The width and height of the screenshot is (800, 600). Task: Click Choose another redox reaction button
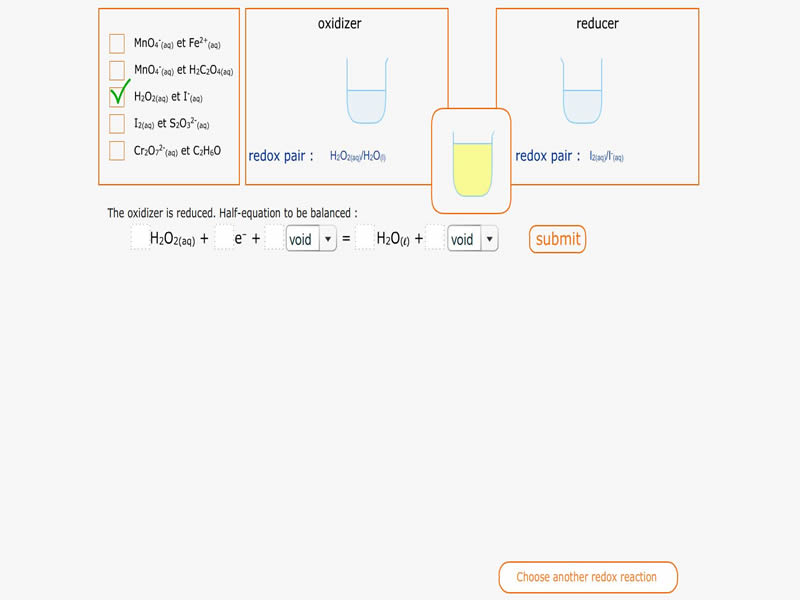(x=588, y=577)
